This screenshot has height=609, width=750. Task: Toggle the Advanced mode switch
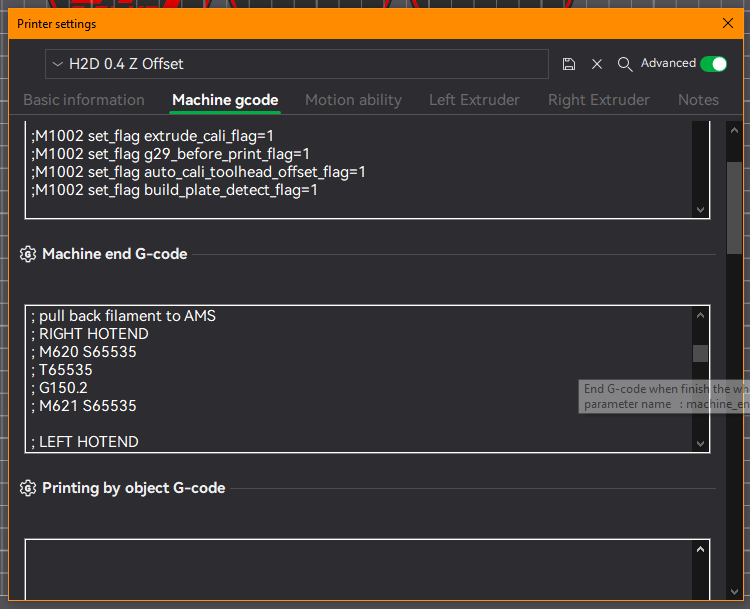713,64
